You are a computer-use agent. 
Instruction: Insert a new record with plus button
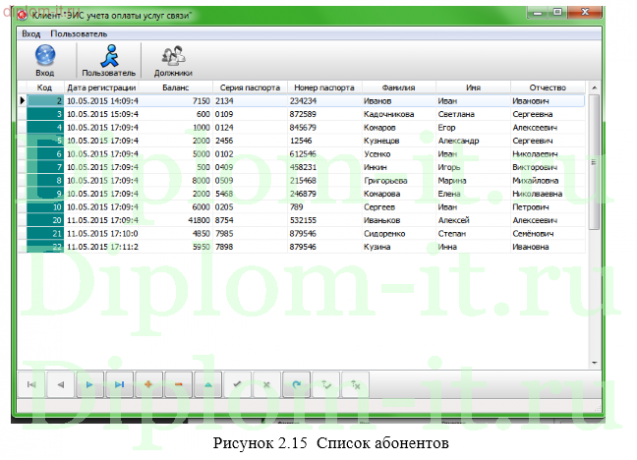pyautogui.click(x=149, y=383)
